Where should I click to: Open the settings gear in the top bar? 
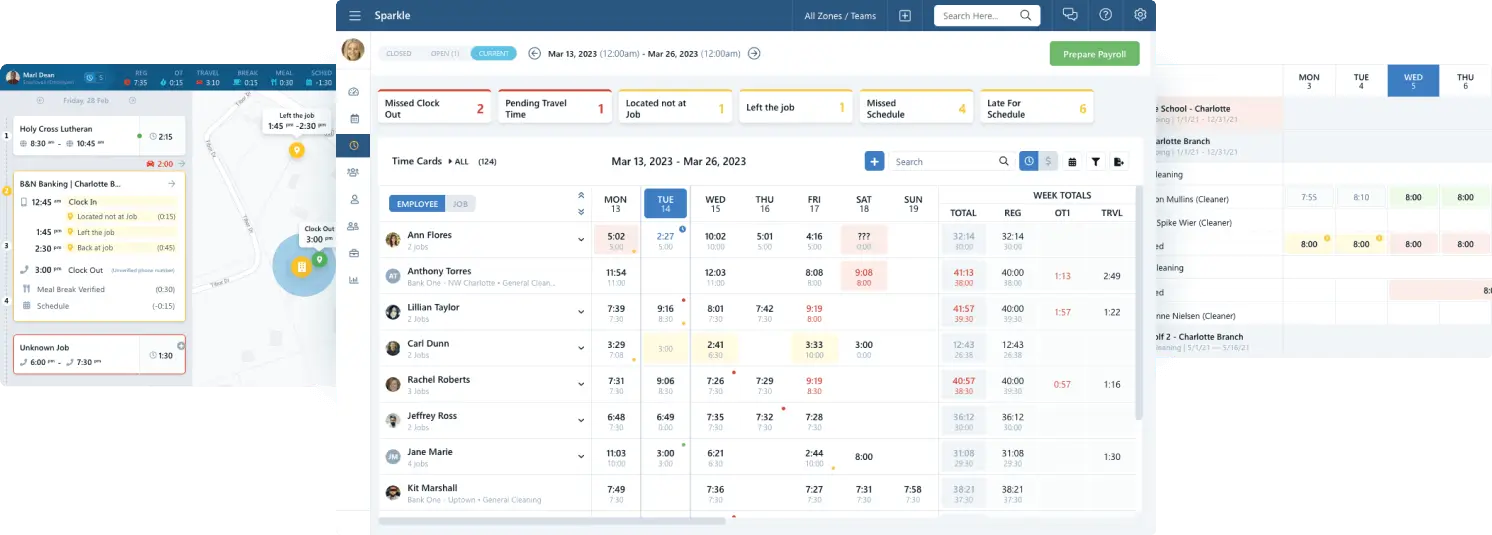tap(1140, 15)
